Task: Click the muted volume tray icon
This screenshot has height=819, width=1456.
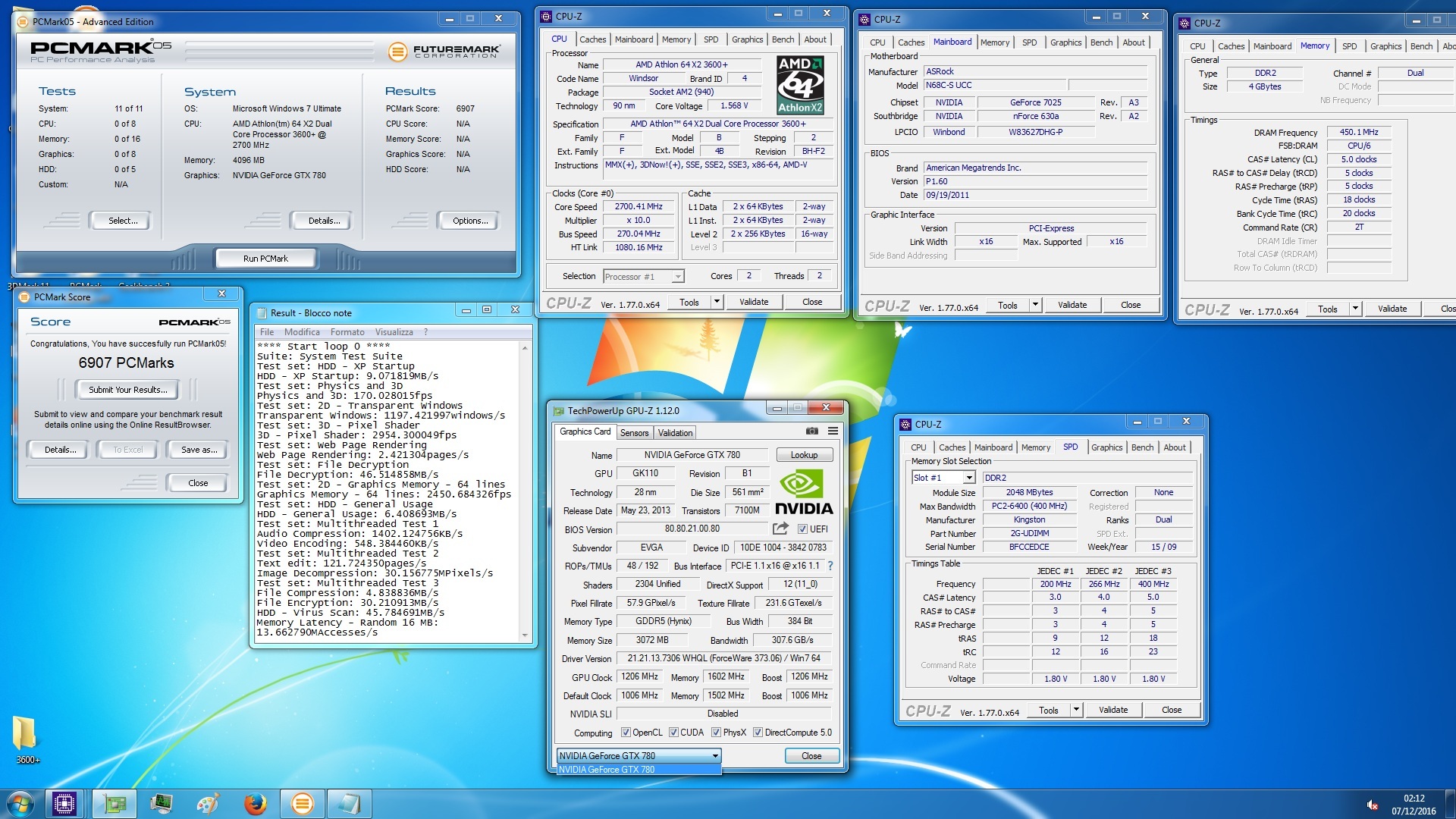Action: coord(1372,805)
